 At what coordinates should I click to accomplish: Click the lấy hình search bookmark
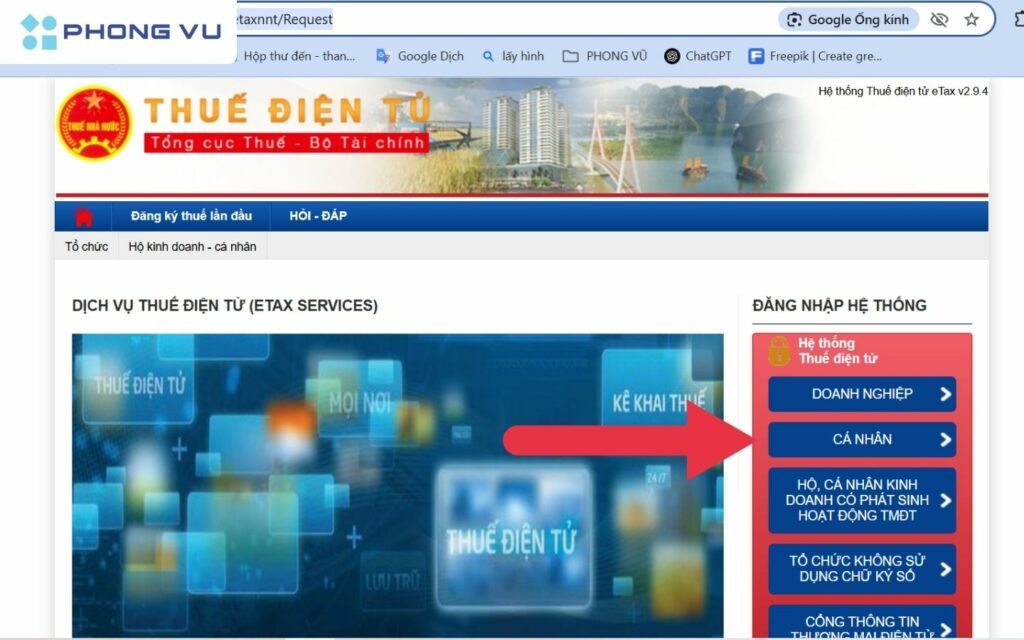[x=512, y=56]
